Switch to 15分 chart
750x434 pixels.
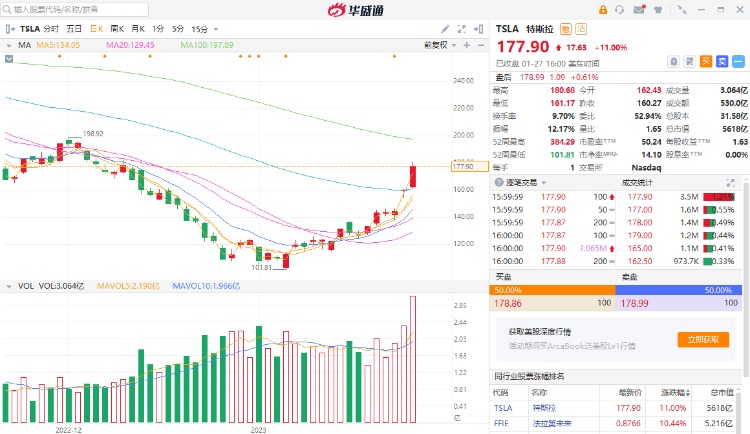(199, 29)
